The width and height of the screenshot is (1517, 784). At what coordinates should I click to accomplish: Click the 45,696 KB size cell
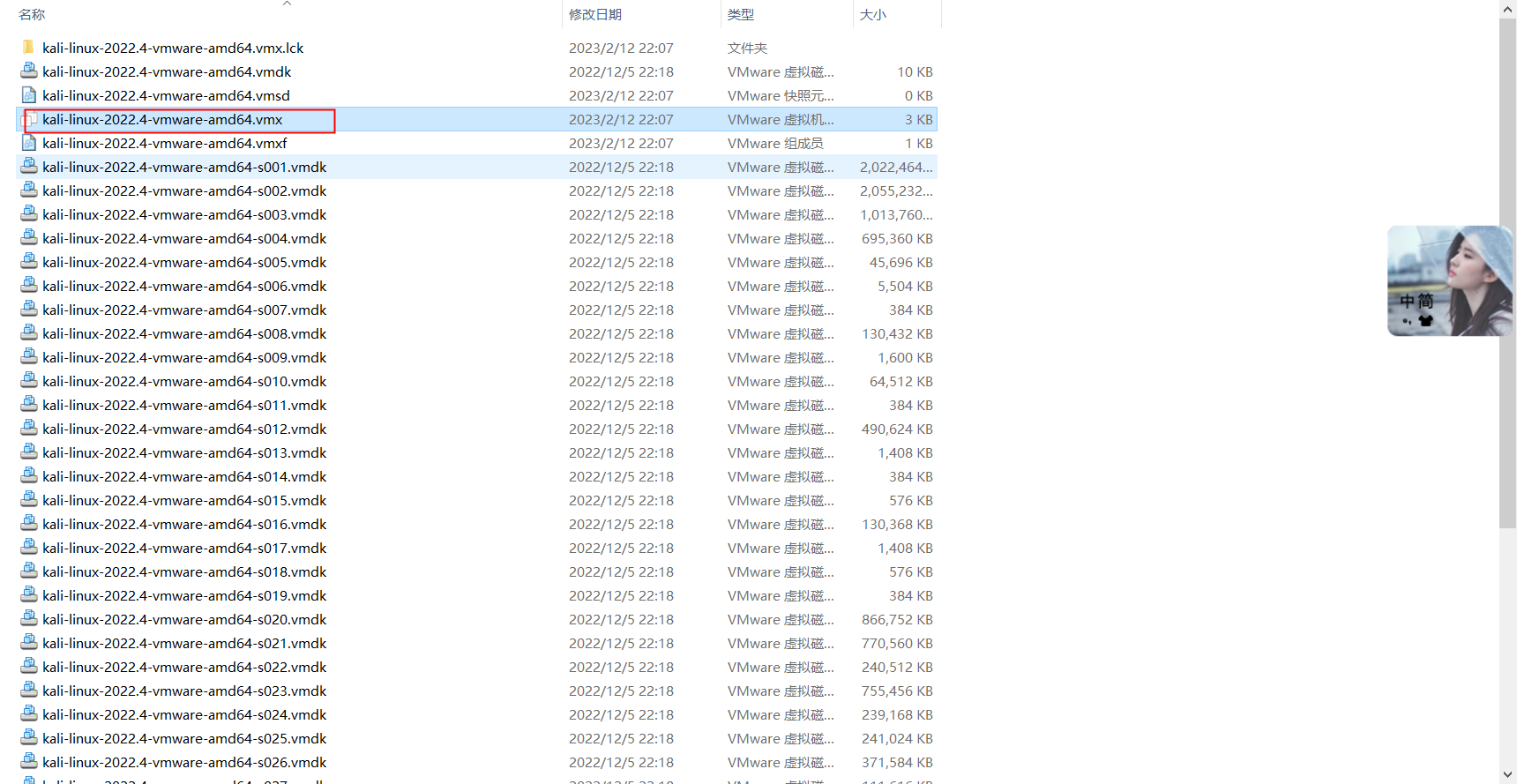coord(900,262)
